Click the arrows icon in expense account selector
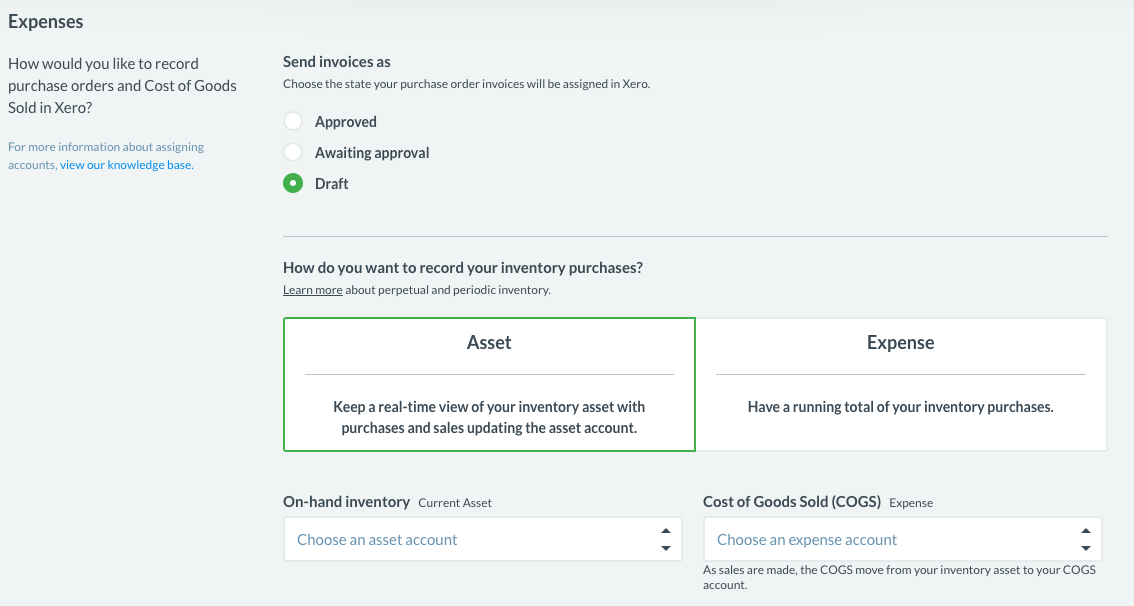1134x606 pixels. point(1085,540)
